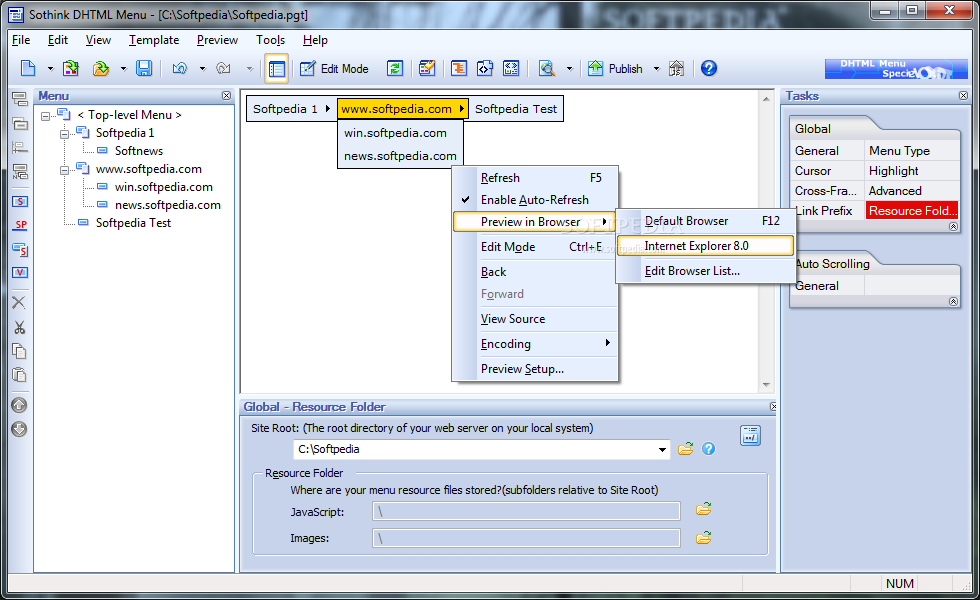Close the Menu panel
Viewport: 980px width, 600px height.
(226, 96)
